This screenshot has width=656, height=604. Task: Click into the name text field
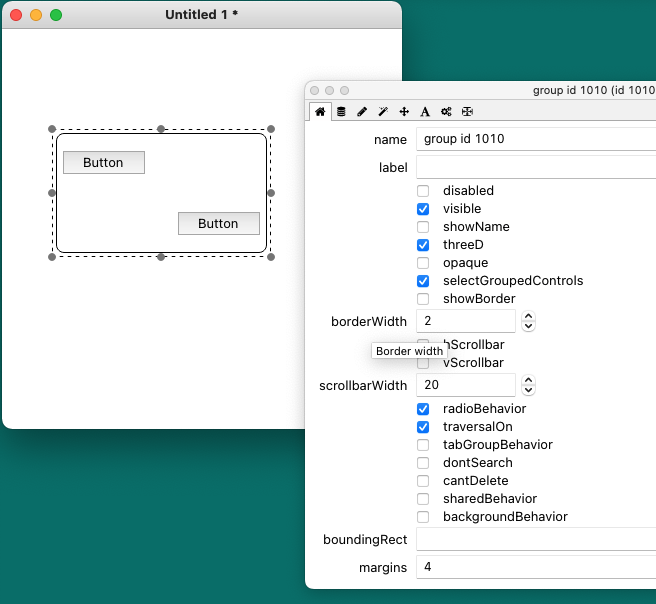535,139
